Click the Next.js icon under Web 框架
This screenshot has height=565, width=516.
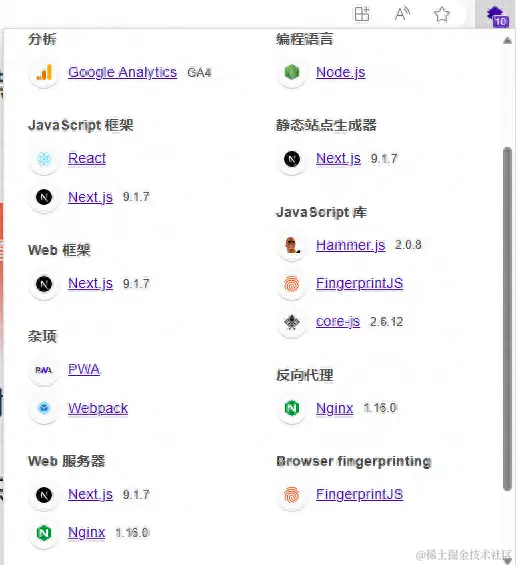coord(44,284)
